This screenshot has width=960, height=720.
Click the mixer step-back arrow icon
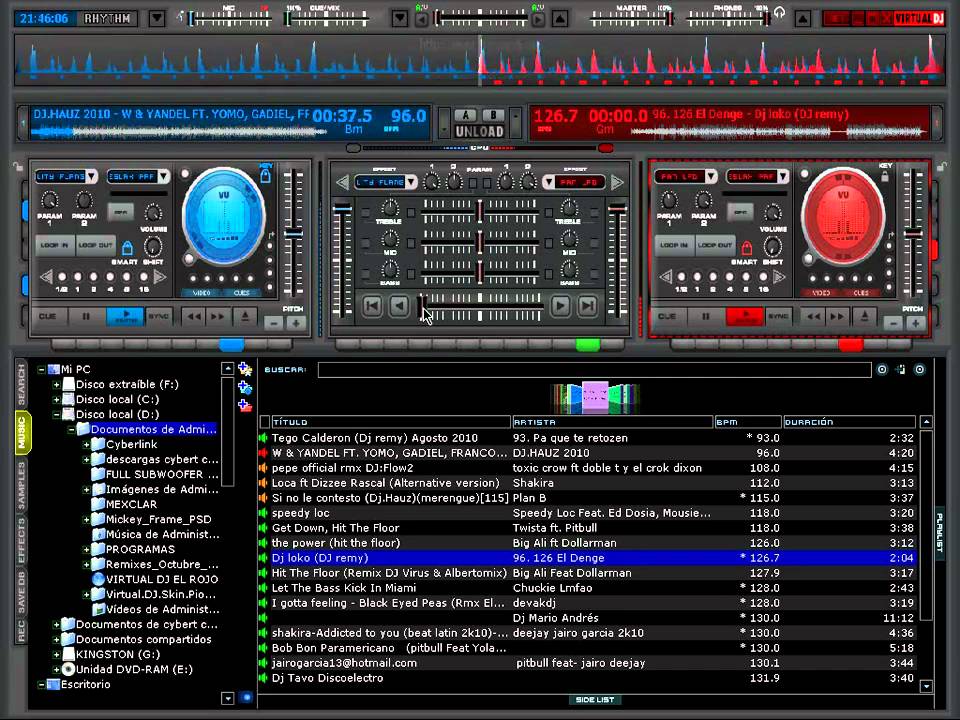399,305
